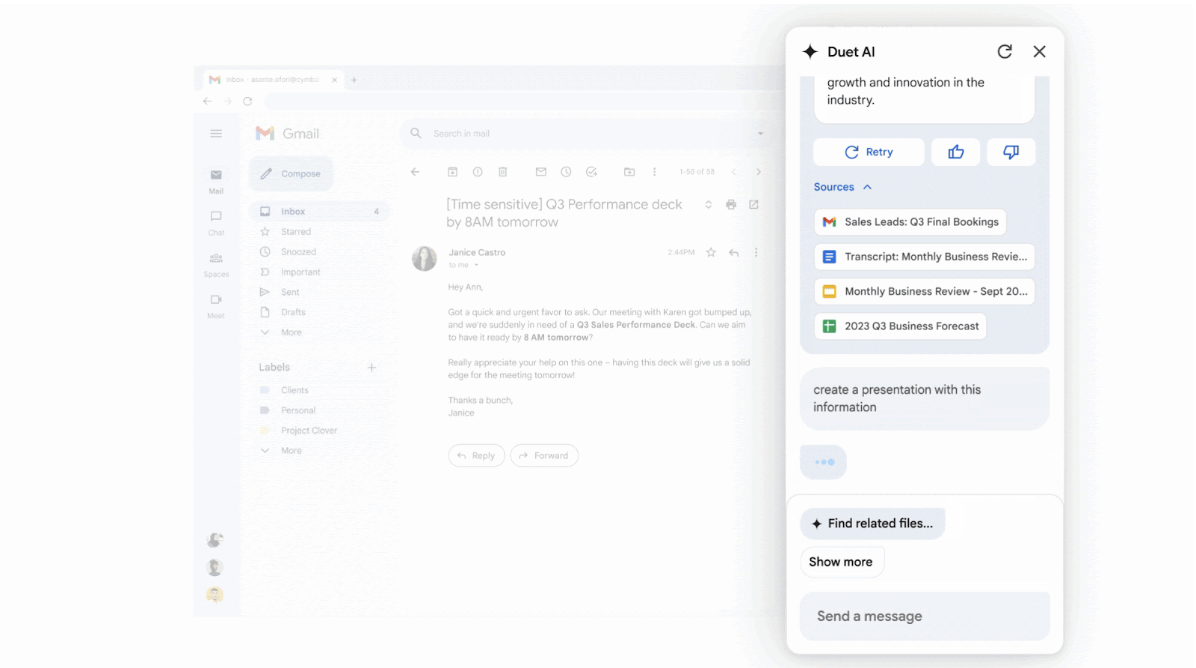Open 2023 Q3 Business Forecast sheet source

[900, 326]
